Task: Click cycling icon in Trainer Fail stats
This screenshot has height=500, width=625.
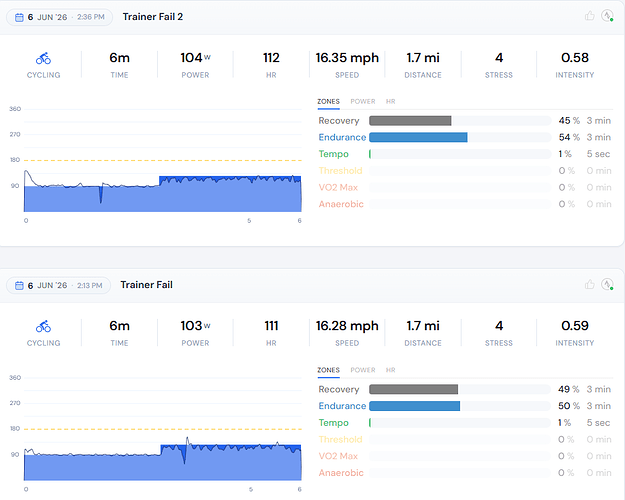Action: point(43,327)
